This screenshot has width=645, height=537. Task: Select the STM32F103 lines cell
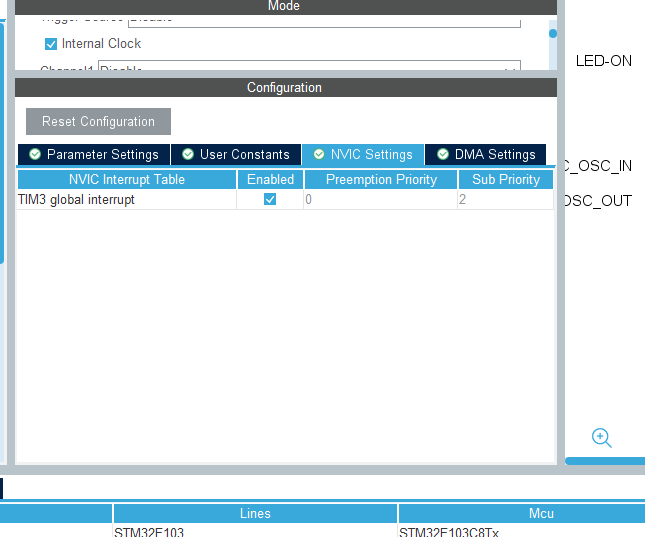(255, 531)
